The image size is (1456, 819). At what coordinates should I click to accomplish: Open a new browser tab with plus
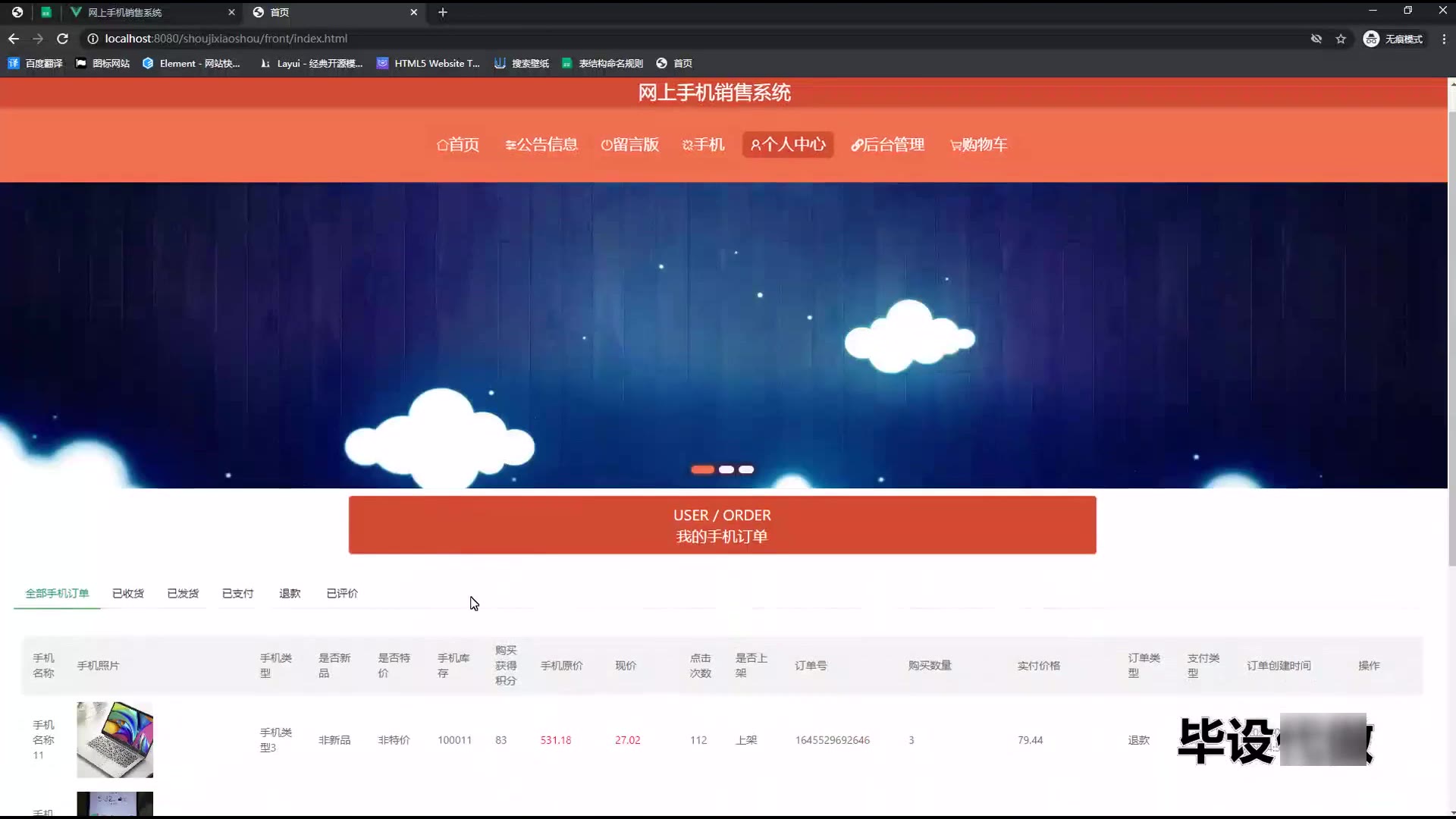point(443,12)
